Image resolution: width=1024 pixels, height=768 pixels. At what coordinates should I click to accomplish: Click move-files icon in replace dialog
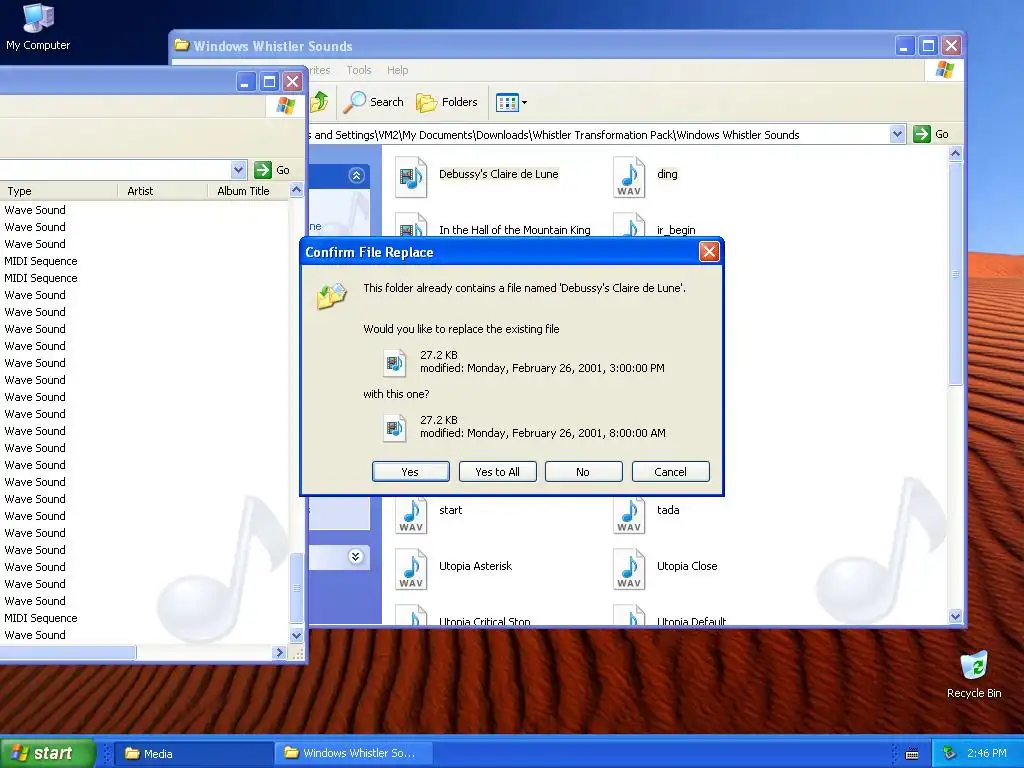point(332,295)
